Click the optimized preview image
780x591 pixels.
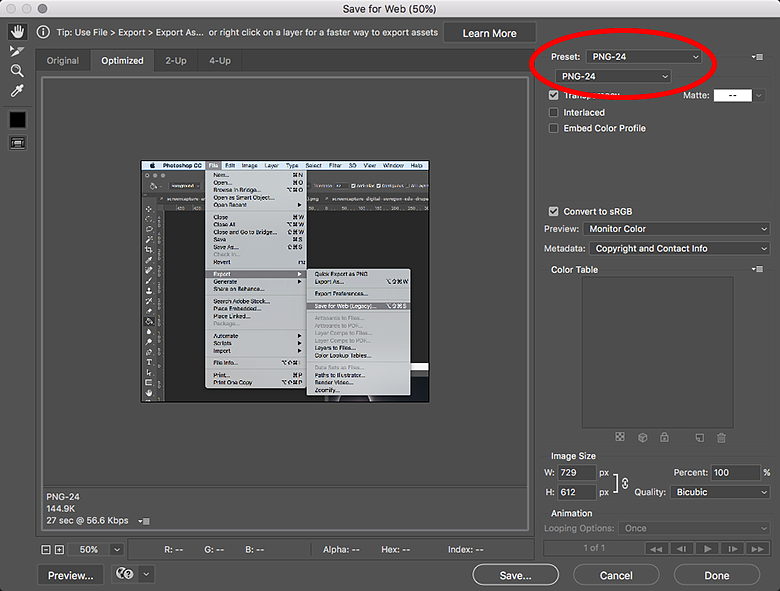pyautogui.click(x=285, y=281)
